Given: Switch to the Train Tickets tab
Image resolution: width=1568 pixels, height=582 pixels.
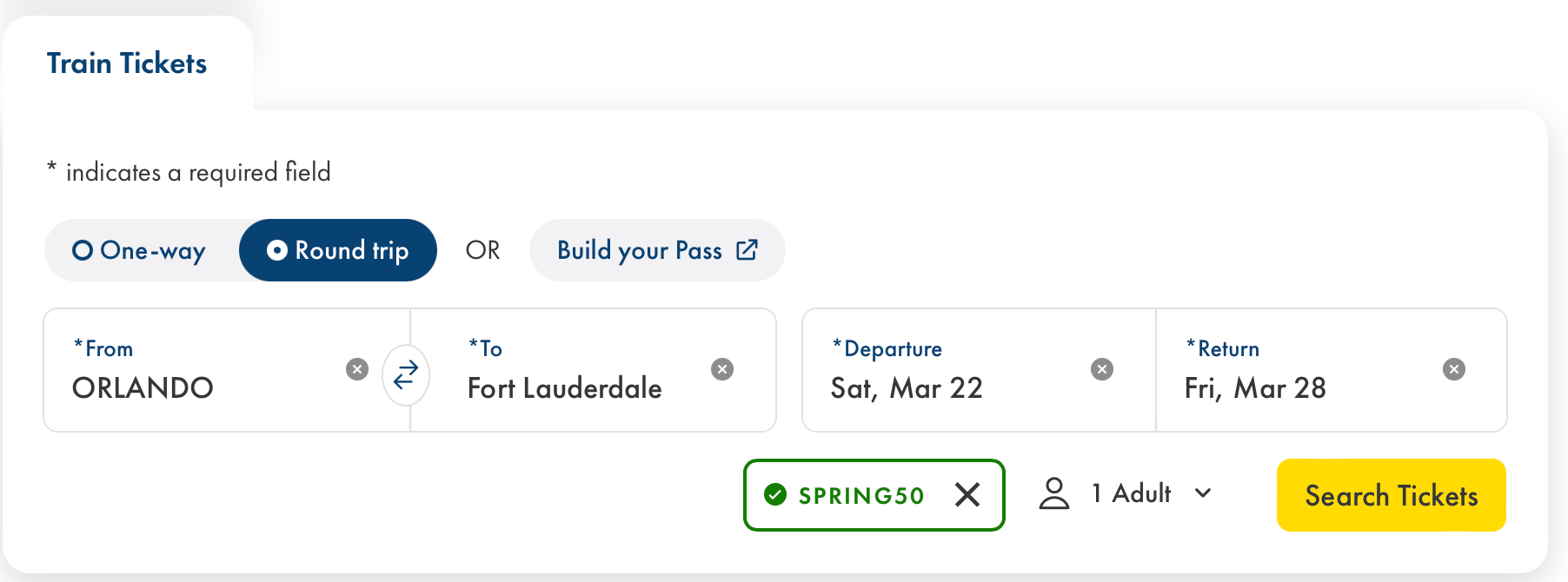Looking at the screenshot, I should click(x=127, y=63).
